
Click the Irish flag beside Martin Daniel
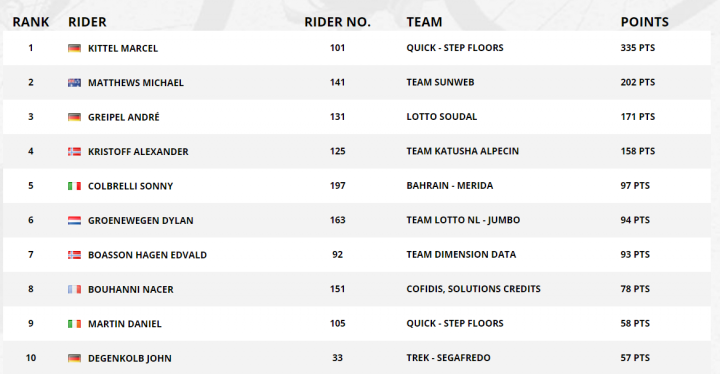(x=74, y=324)
